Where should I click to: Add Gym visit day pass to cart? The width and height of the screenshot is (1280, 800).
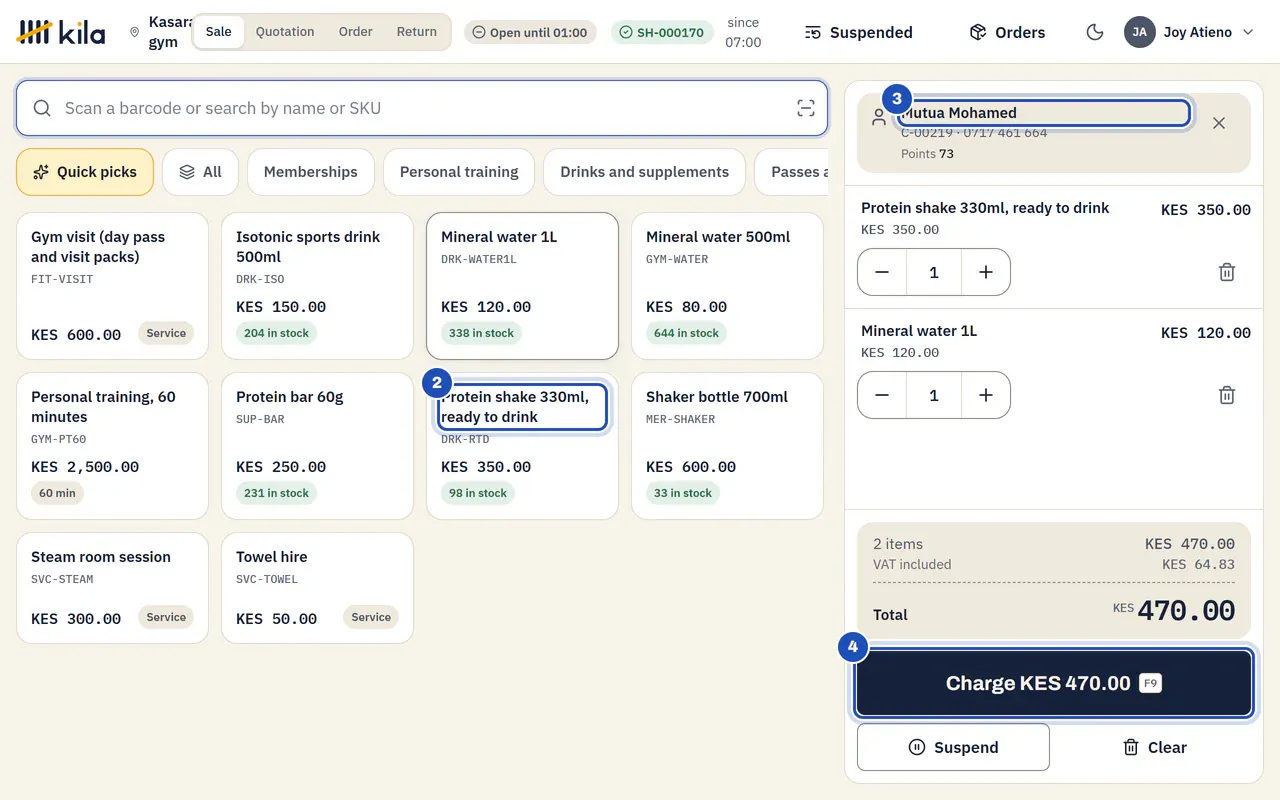point(113,286)
